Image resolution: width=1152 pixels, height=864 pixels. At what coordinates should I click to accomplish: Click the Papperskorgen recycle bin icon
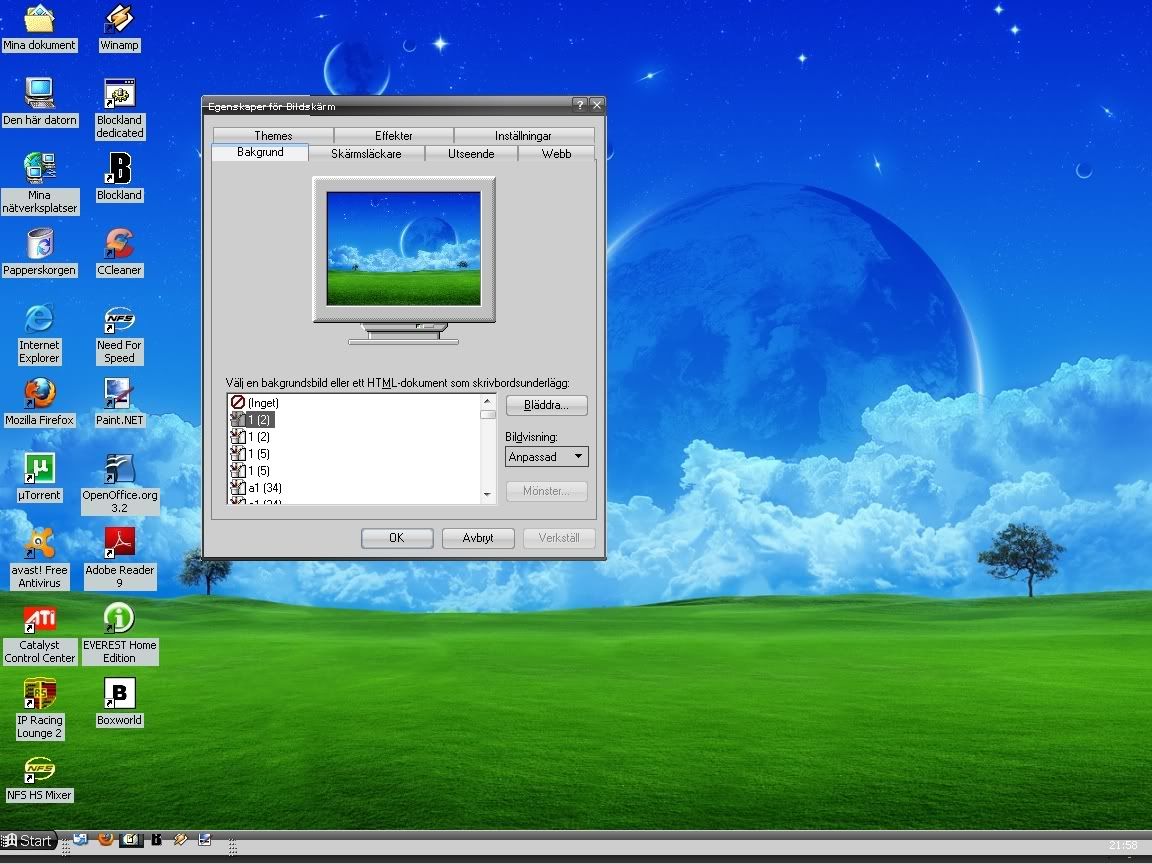pos(39,244)
